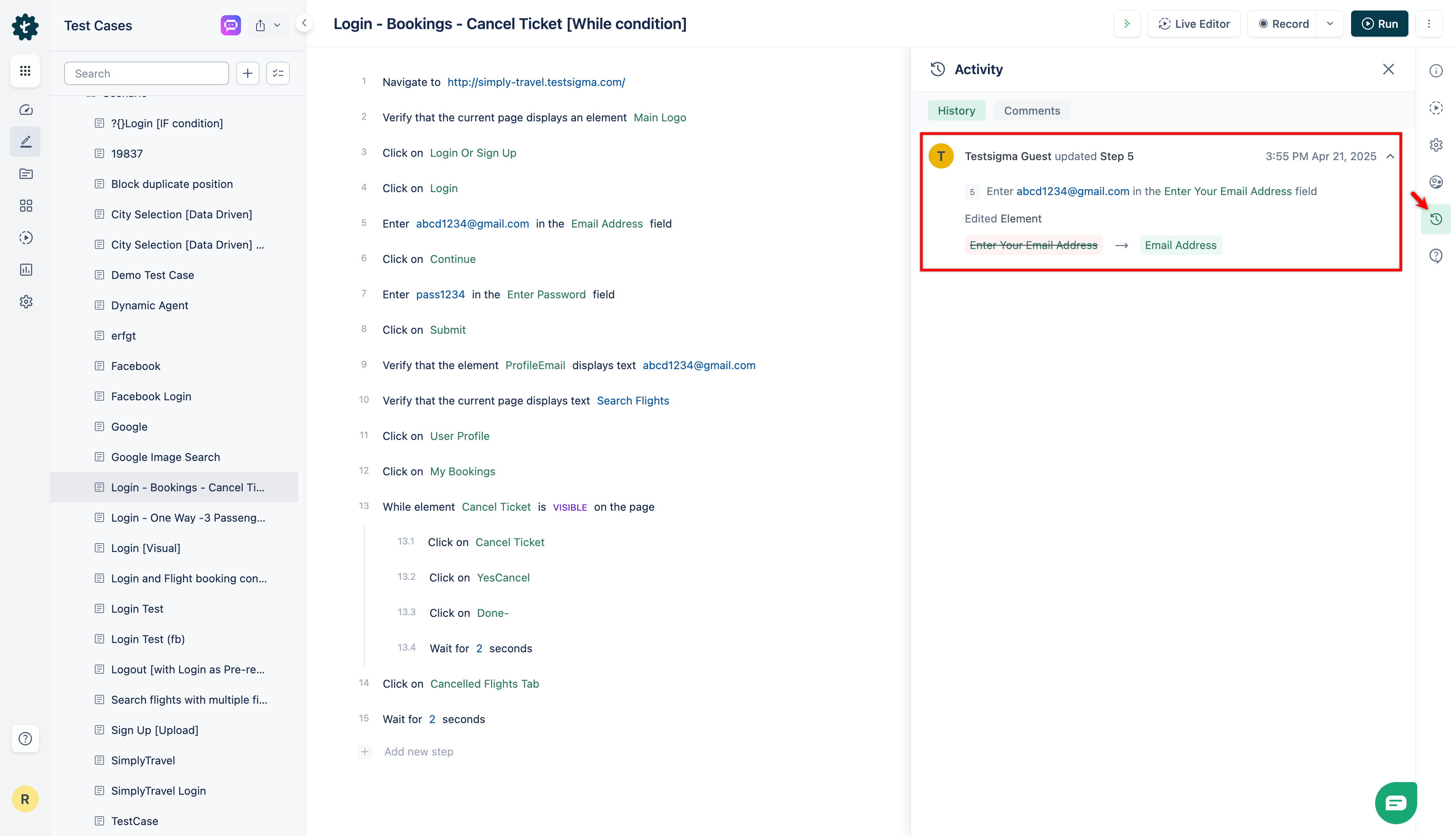View the Reports chart icon
1456x836 pixels.
click(25, 269)
